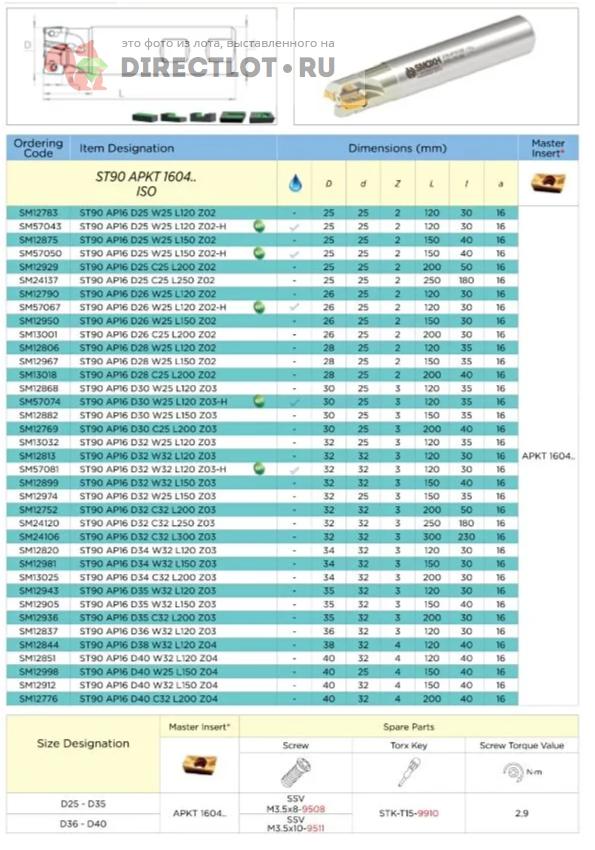Click ordering code SM12783
595x850 pixels.
click(38, 212)
